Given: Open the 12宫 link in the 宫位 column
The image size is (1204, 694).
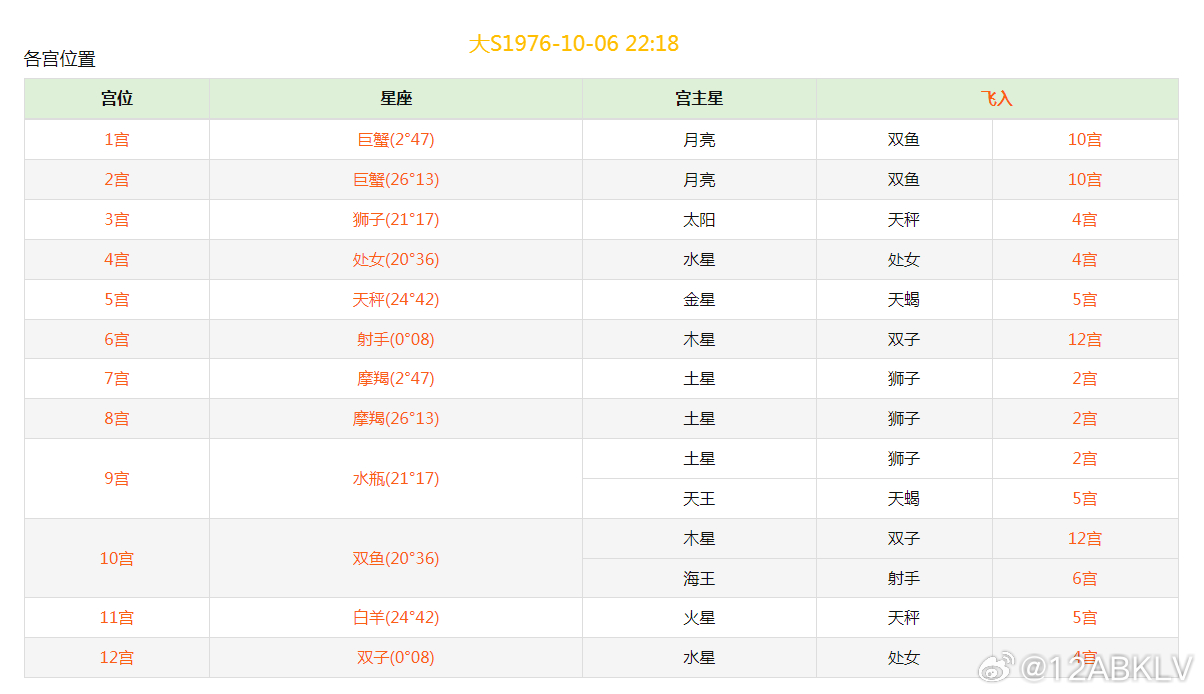Looking at the screenshot, I should (117, 658).
